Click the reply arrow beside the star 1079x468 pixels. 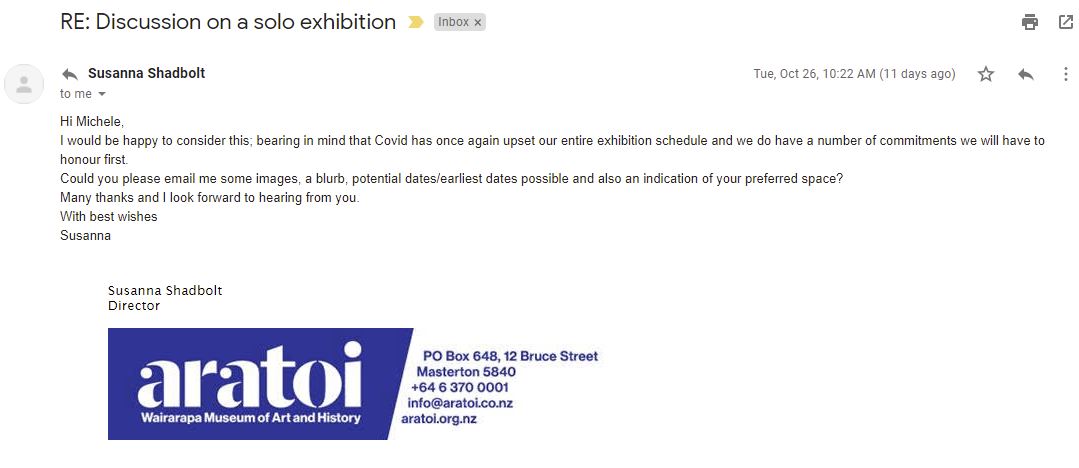tap(1025, 74)
